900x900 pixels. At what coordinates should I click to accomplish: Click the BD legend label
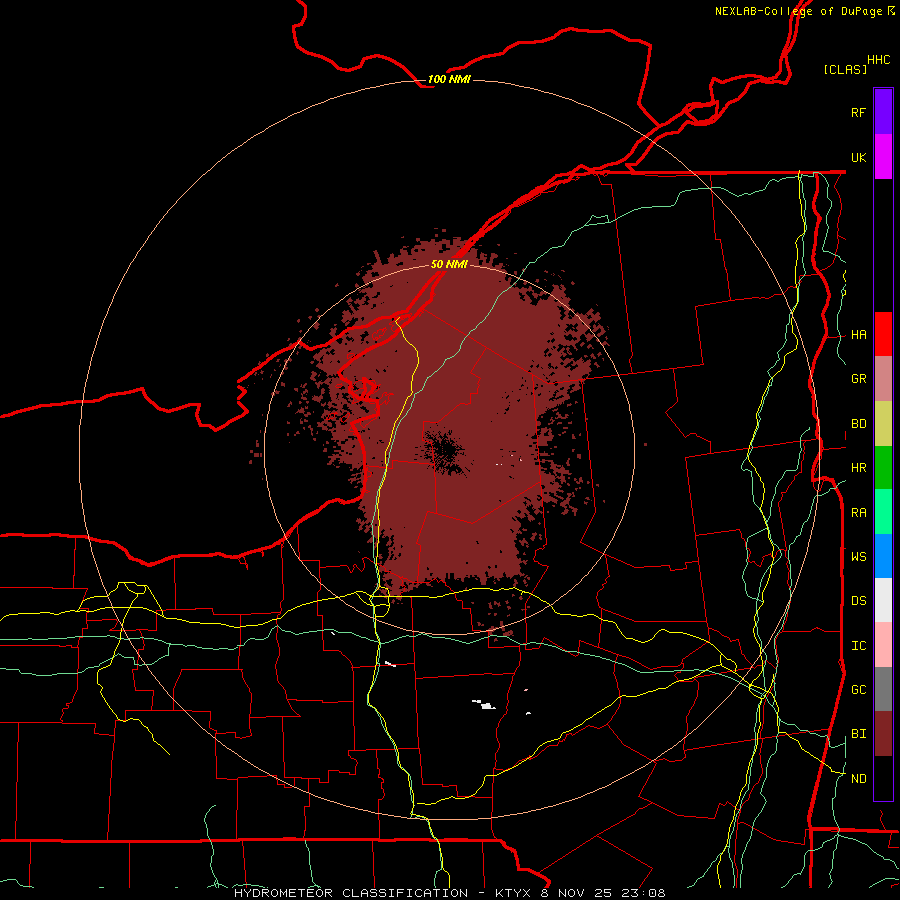(x=858, y=424)
